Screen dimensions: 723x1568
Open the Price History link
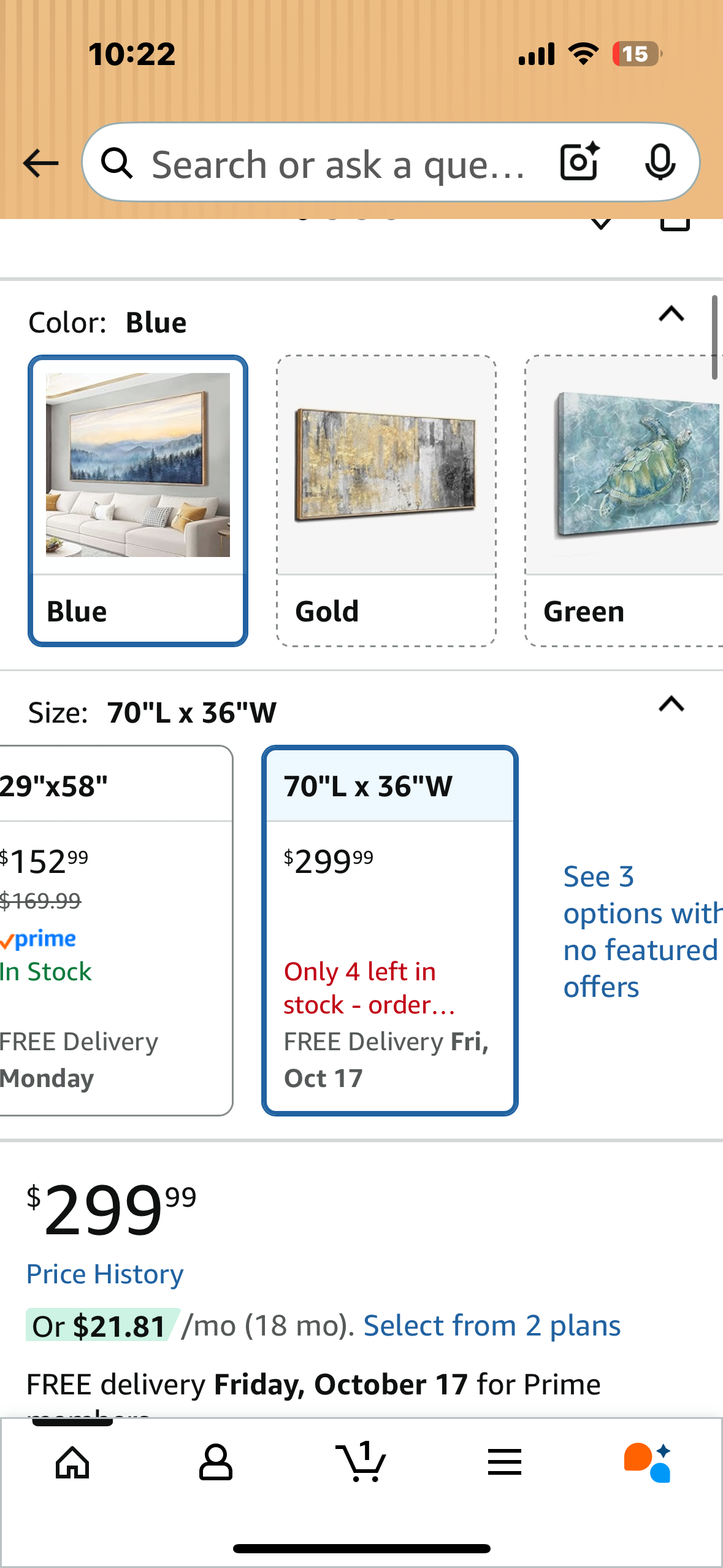105,1274
